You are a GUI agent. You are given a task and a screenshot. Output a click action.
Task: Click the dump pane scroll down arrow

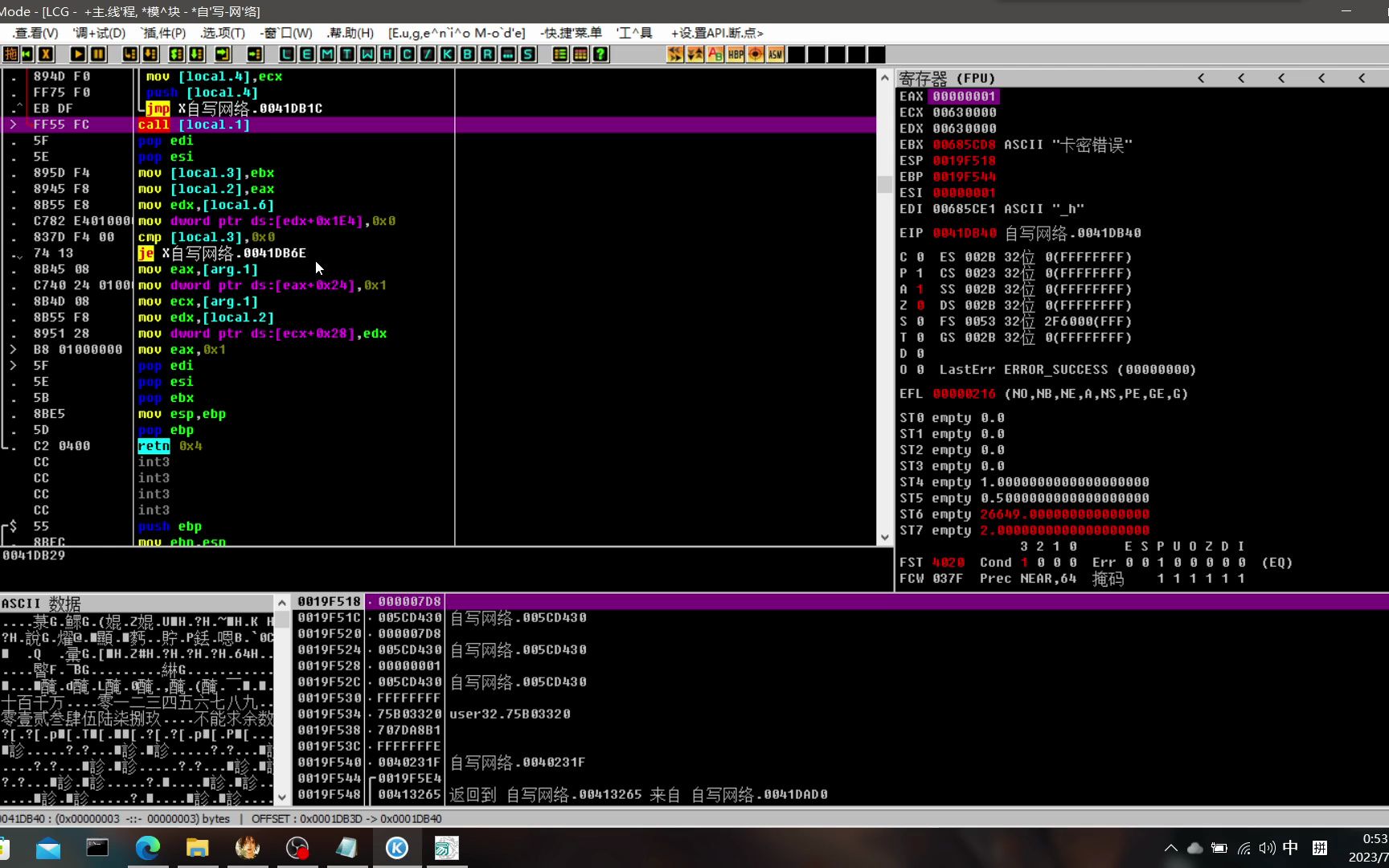pyautogui.click(x=282, y=797)
